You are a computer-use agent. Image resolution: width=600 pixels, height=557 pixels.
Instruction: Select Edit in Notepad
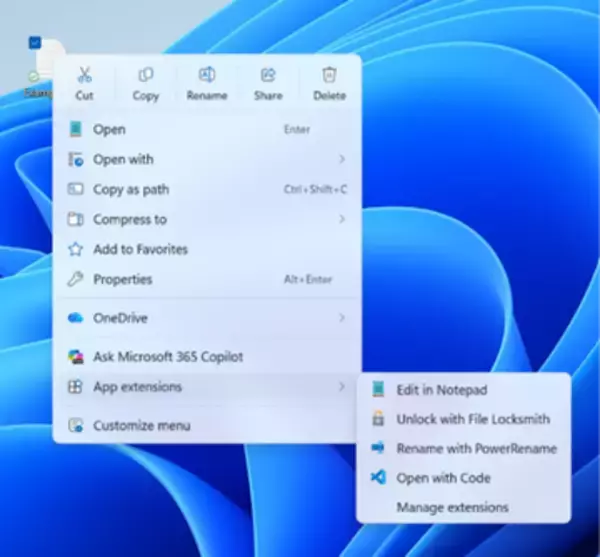point(464,390)
